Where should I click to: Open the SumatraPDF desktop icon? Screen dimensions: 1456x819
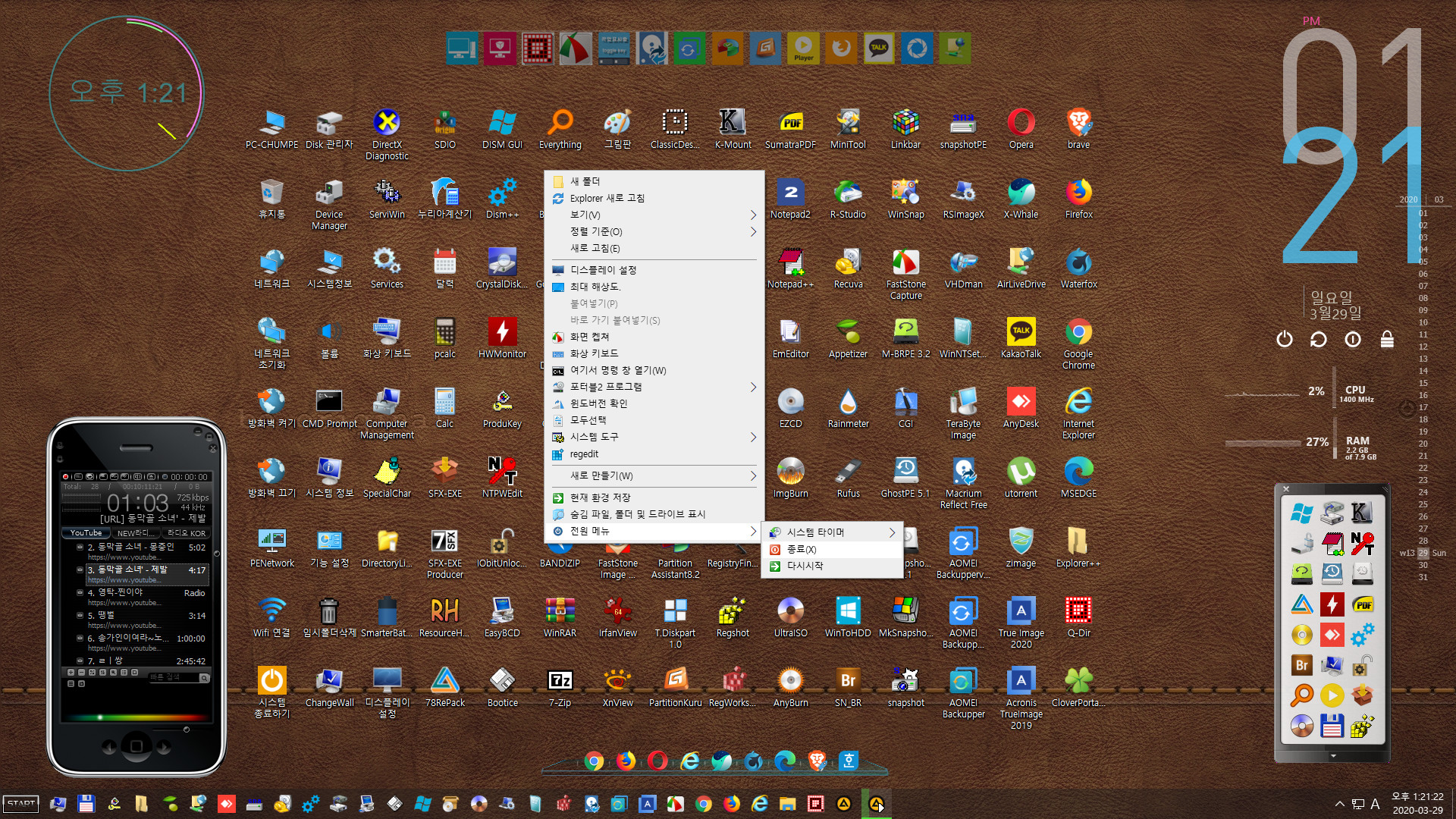click(790, 129)
